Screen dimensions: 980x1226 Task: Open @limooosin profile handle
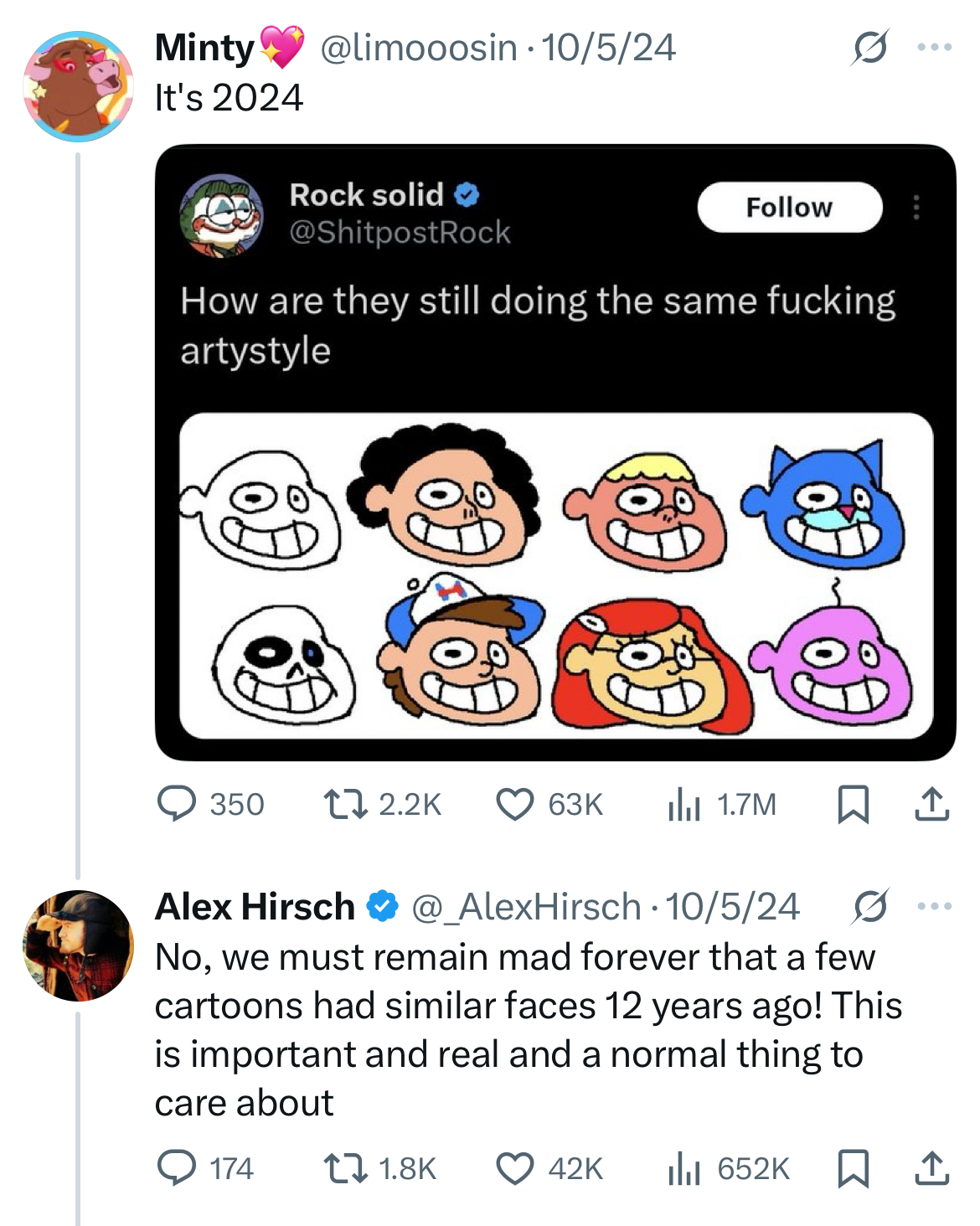tap(419, 48)
